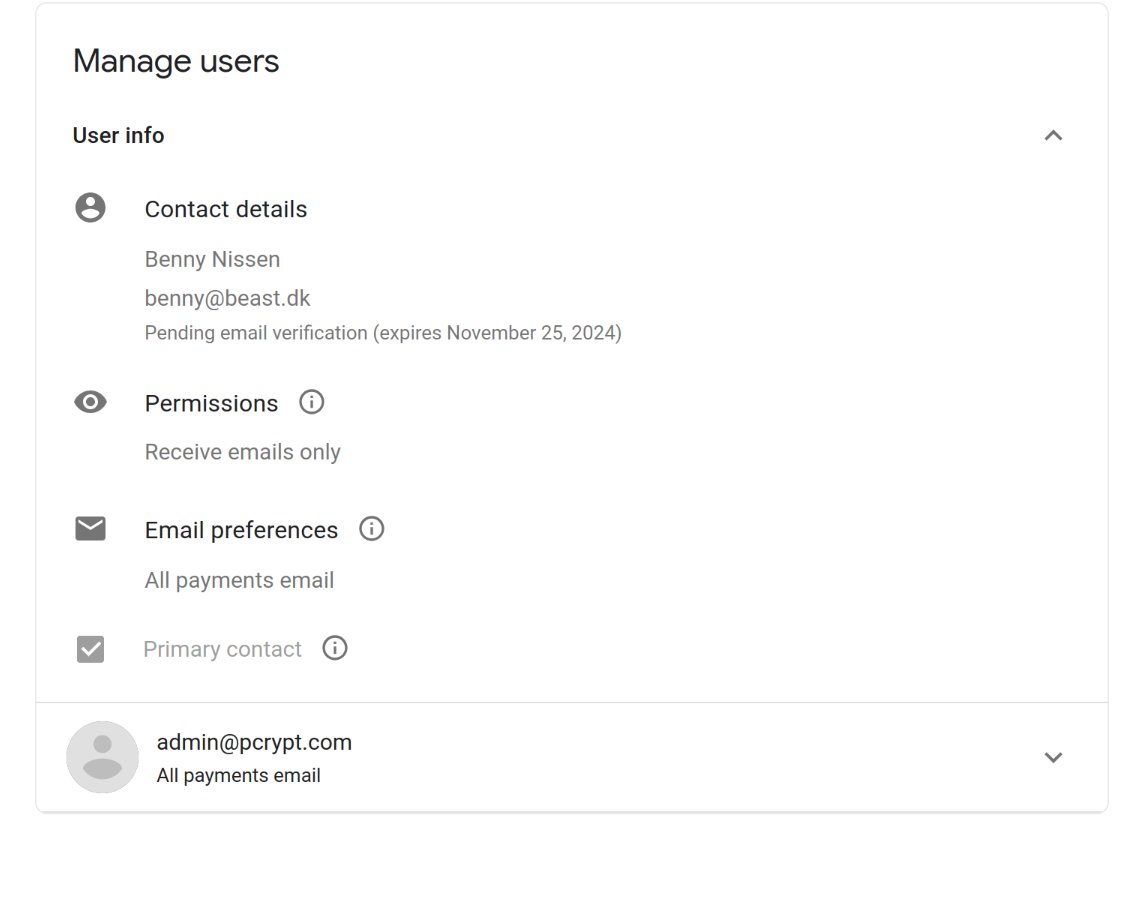The height and width of the screenshot is (910, 1144).
Task: Collapse the User info section chevron
Action: (1053, 136)
